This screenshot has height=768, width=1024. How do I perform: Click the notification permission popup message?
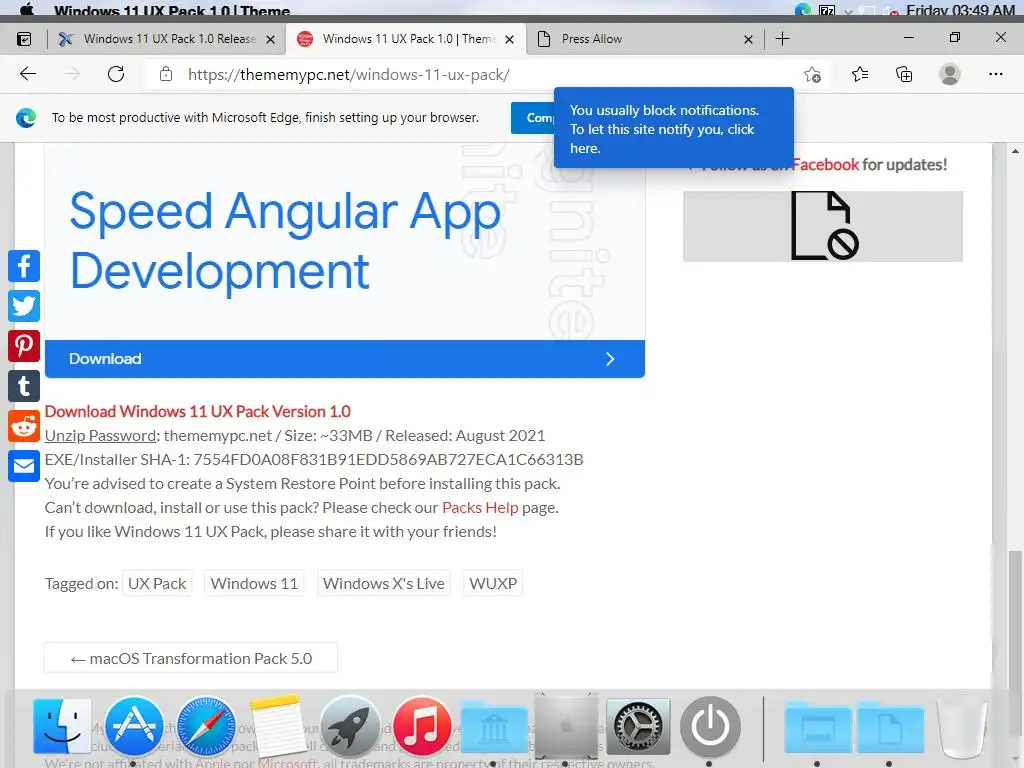click(x=673, y=129)
